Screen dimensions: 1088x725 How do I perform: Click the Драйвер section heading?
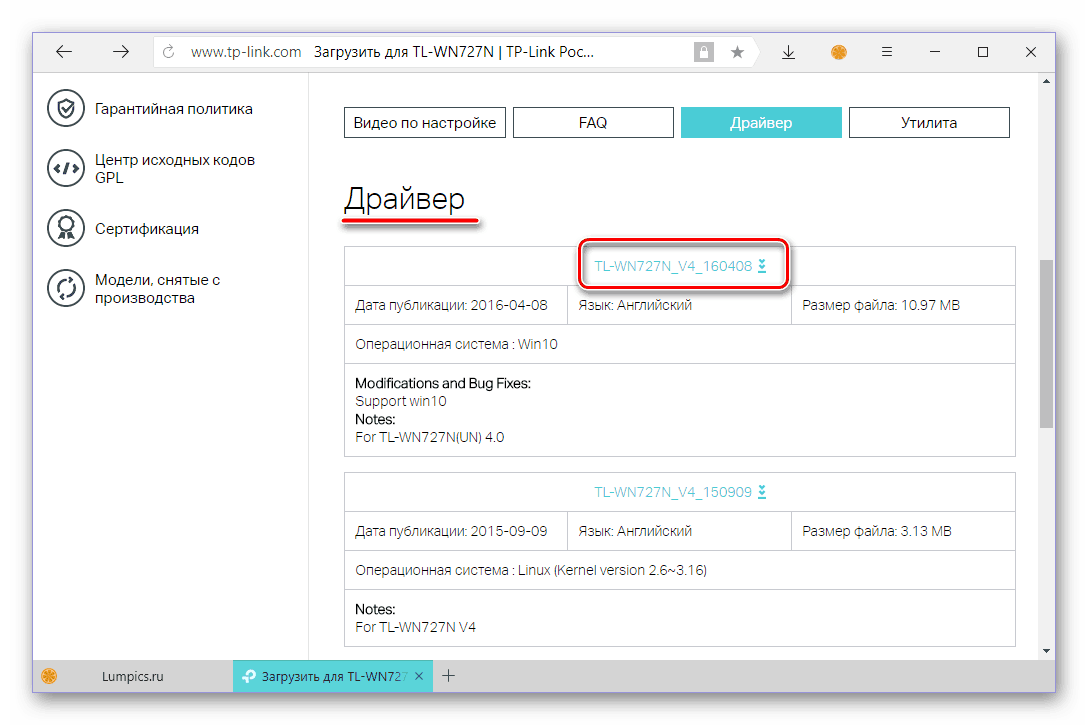tap(405, 199)
